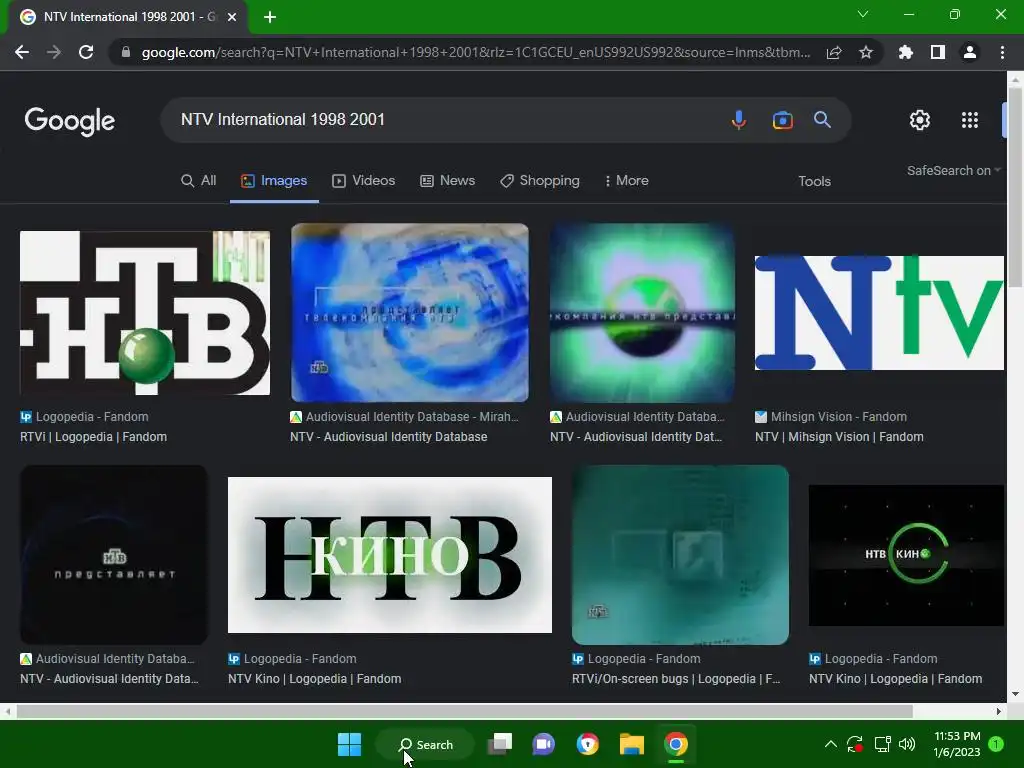Open the Chat app on the taskbar
The image size is (1024, 768).
543,744
